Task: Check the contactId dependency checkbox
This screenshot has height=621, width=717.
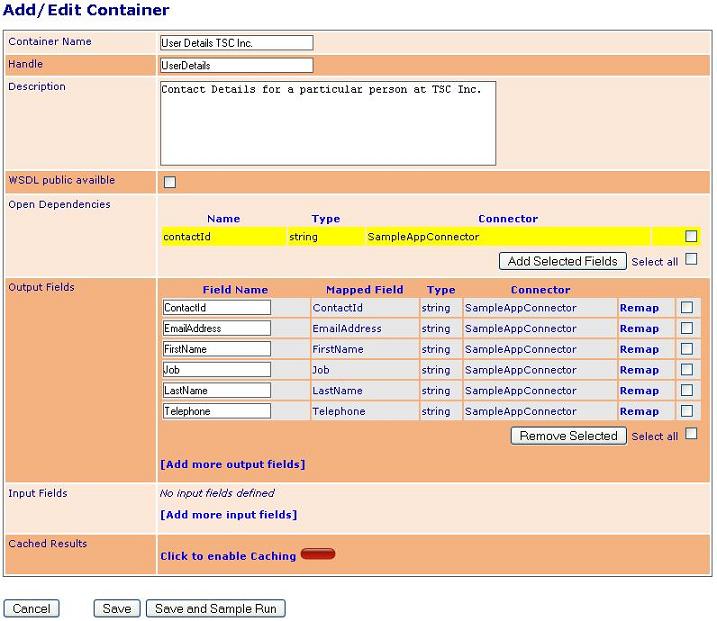Action: tap(691, 236)
